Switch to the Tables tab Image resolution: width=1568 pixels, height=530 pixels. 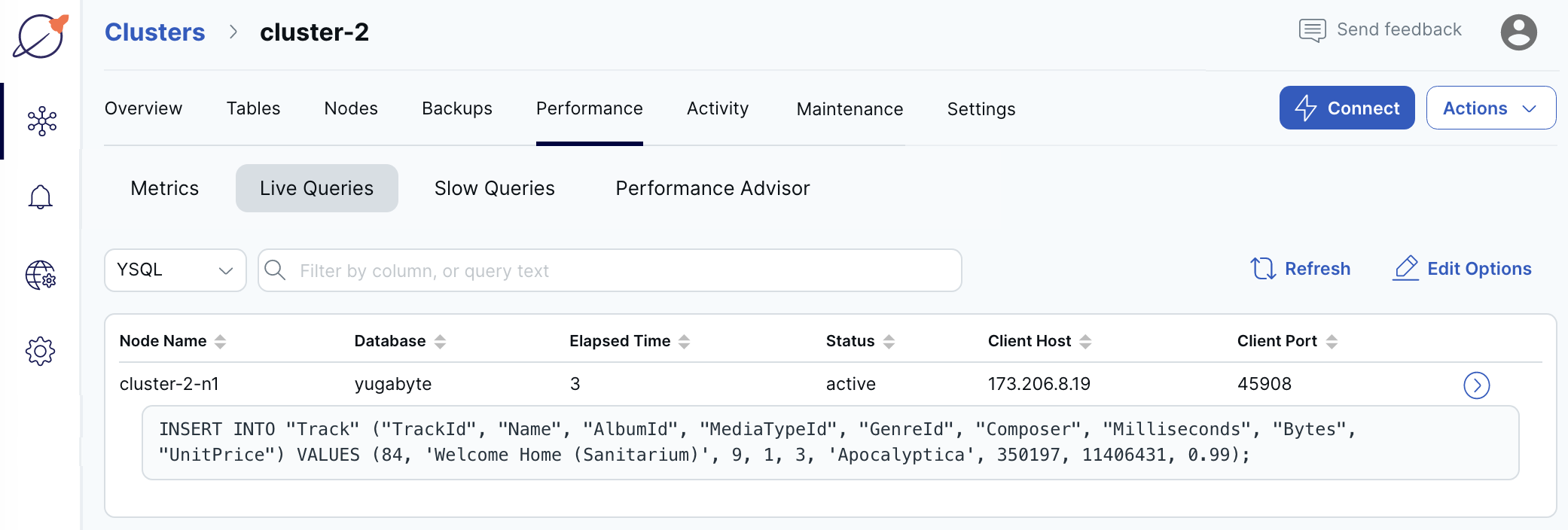pos(253,108)
